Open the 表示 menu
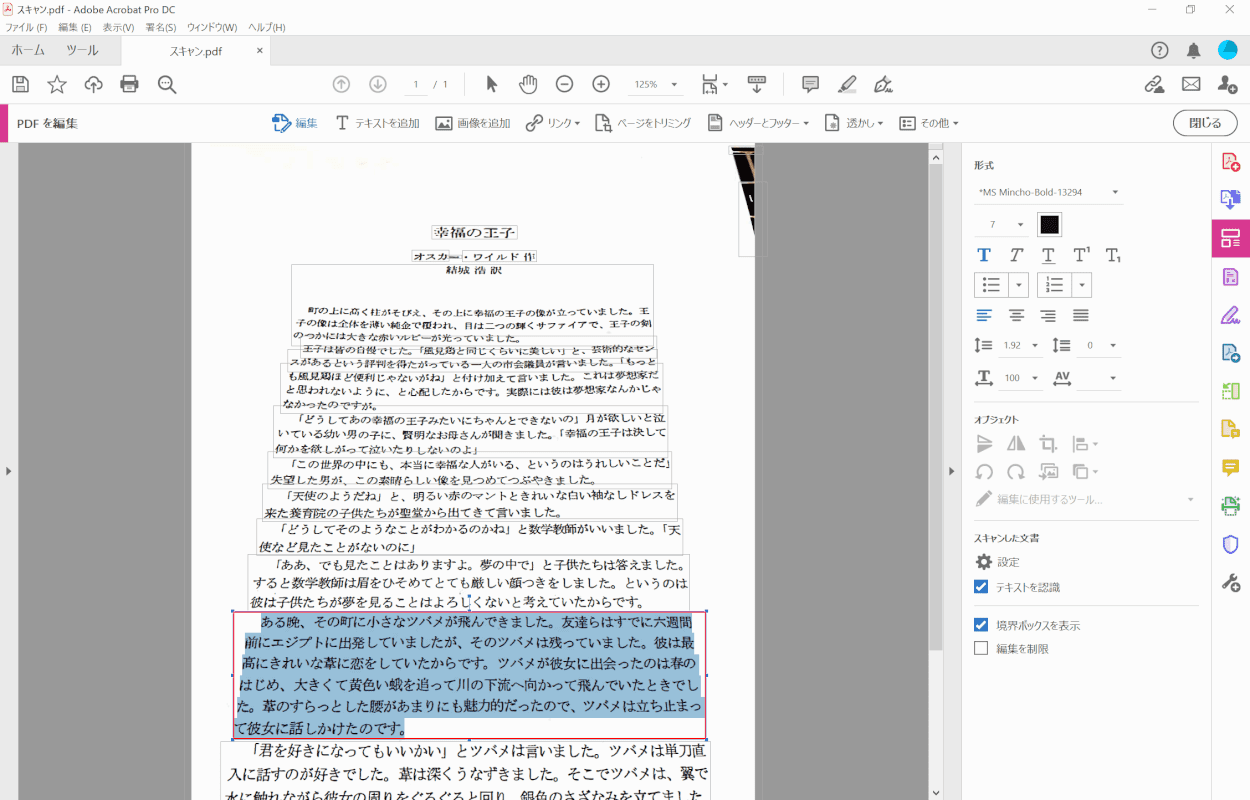Screen dimensions: 1250x800 click(x=118, y=27)
